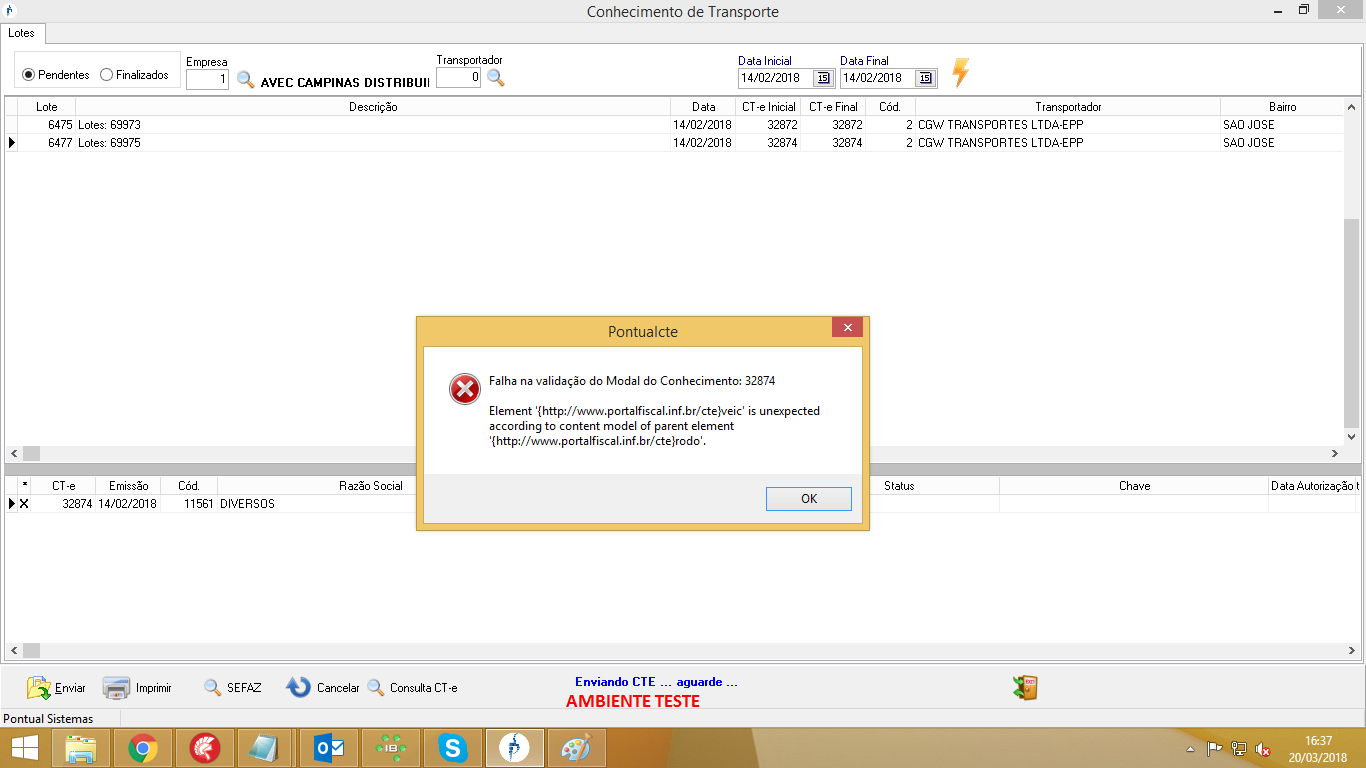
Task: Open Skype from taskbar
Action: 453,748
